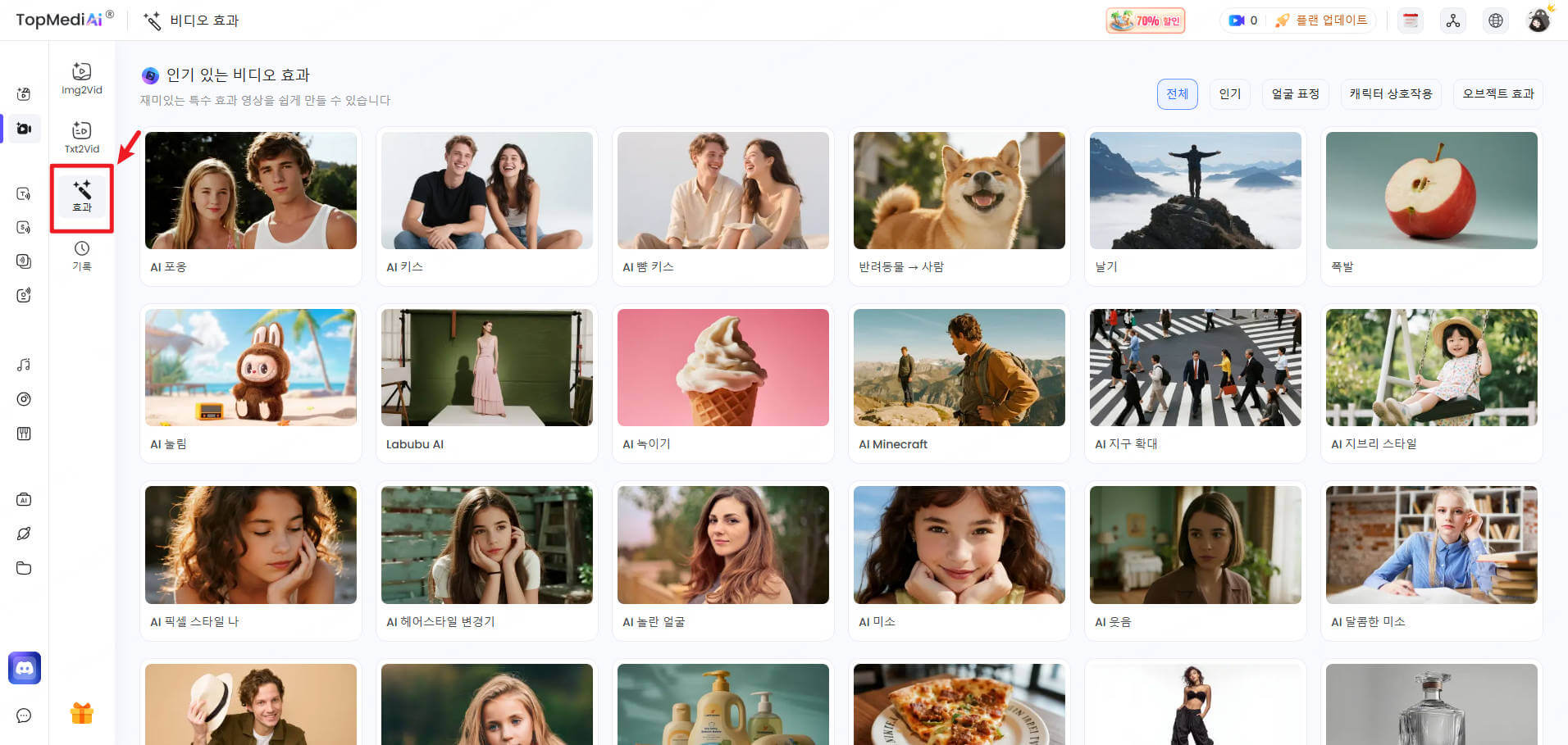Select the 캐릭터 상호작용 filter tab
This screenshot has height=745, width=1568.
pyautogui.click(x=1391, y=93)
